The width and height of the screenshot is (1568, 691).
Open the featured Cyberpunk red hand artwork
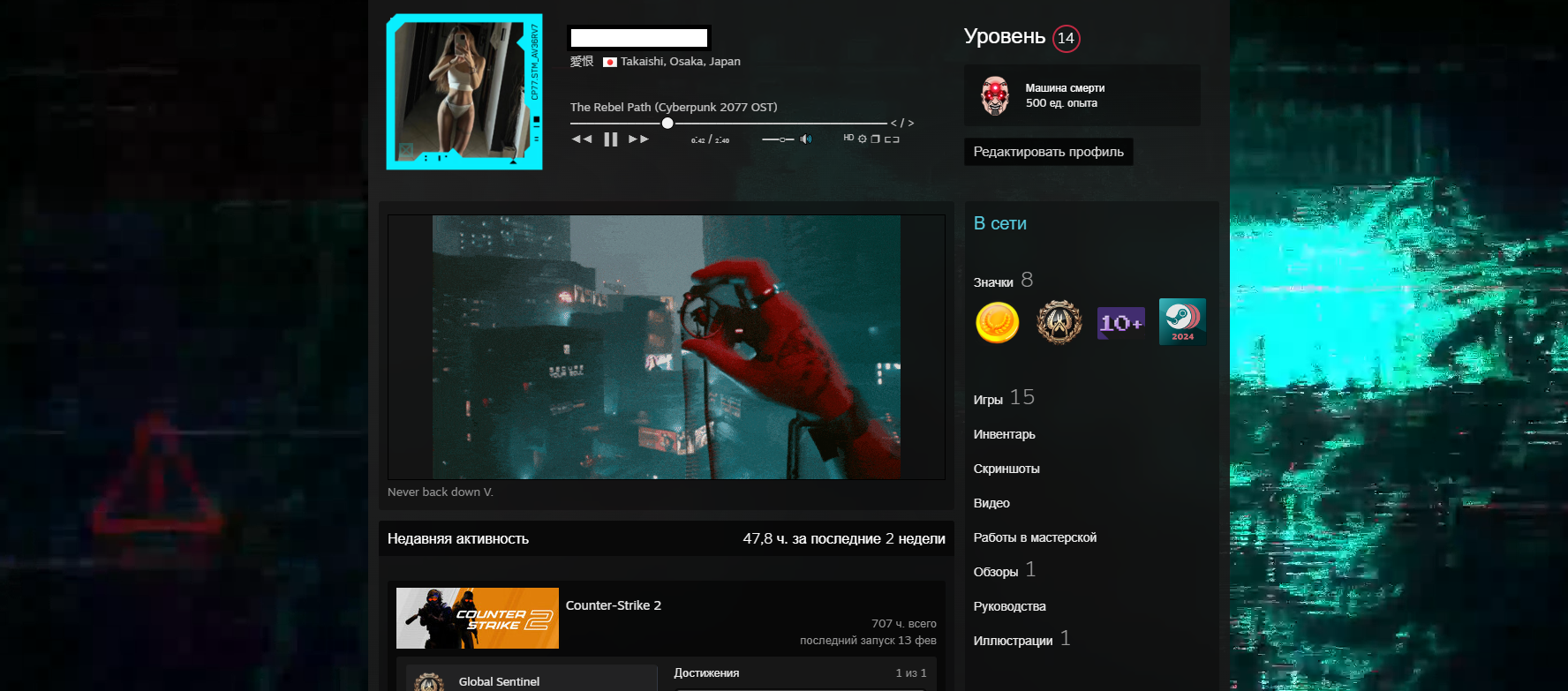point(667,348)
